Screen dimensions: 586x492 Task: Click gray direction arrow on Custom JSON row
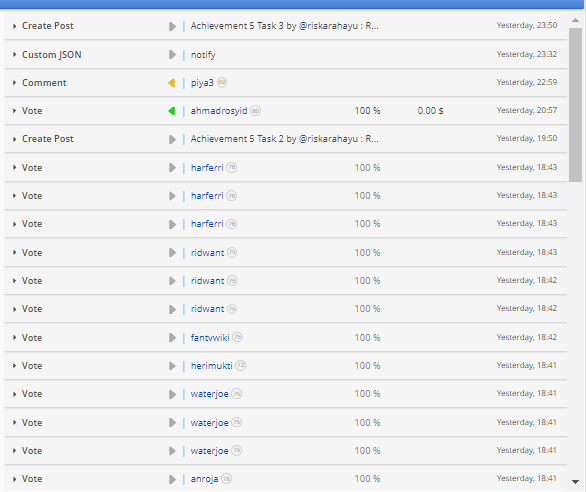[172, 55]
